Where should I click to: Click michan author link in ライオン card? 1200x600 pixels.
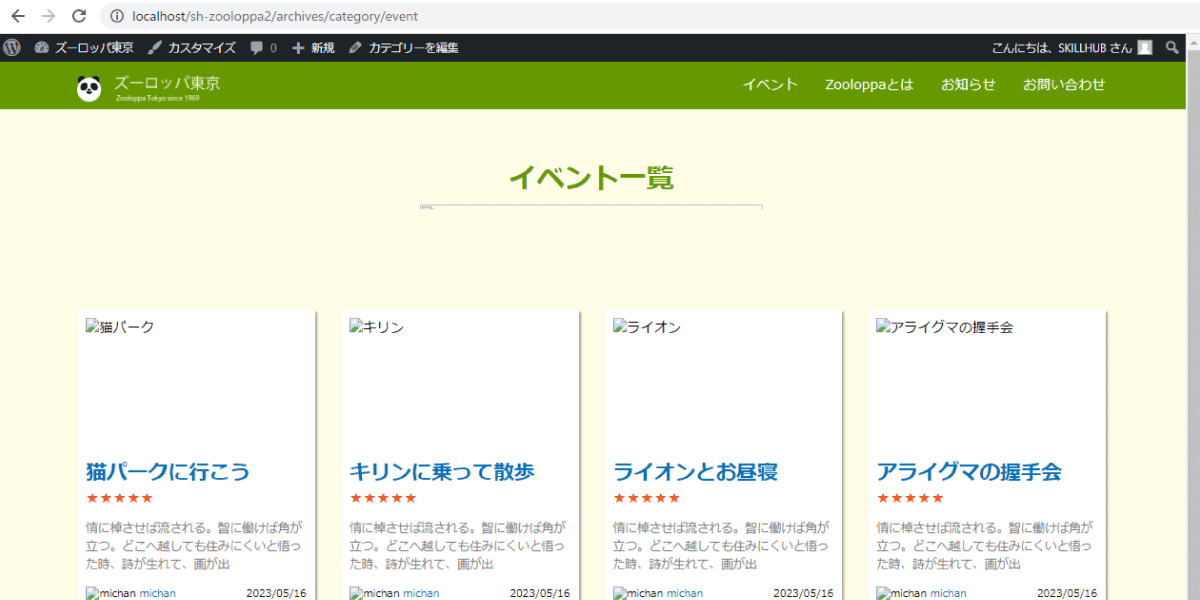tap(685, 593)
